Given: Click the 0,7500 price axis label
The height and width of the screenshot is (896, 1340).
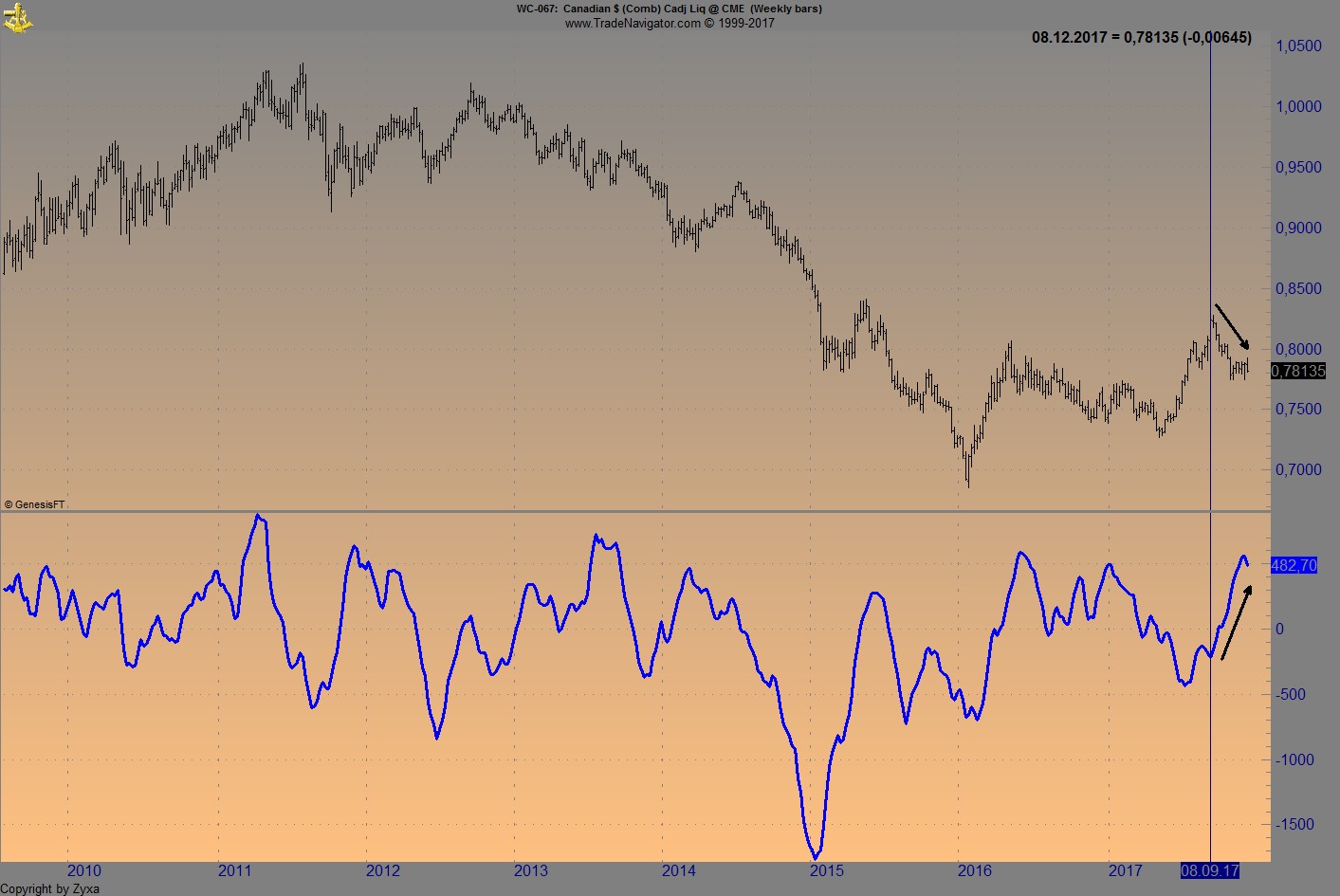Looking at the screenshot, I should click(x=1298, y=410).
